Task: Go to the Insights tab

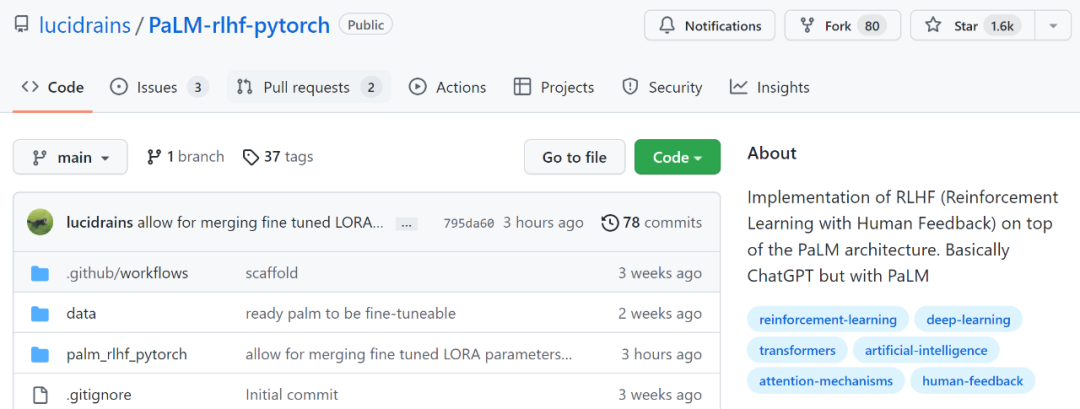Action: pos(769,87)
